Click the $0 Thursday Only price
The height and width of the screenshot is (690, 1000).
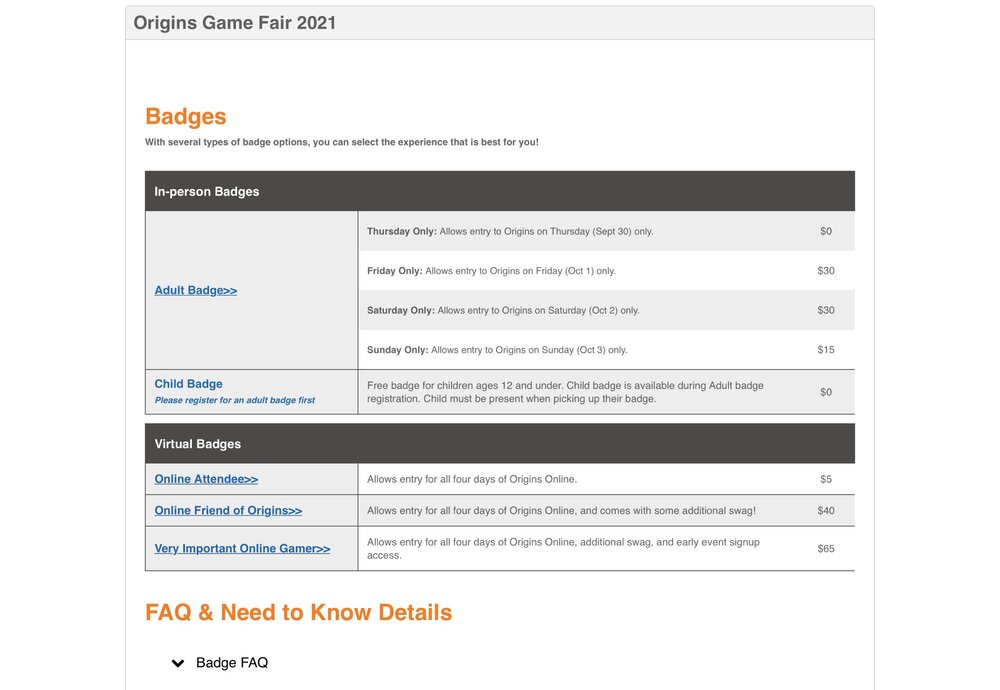pyautogui.click(x=826, y=231)
